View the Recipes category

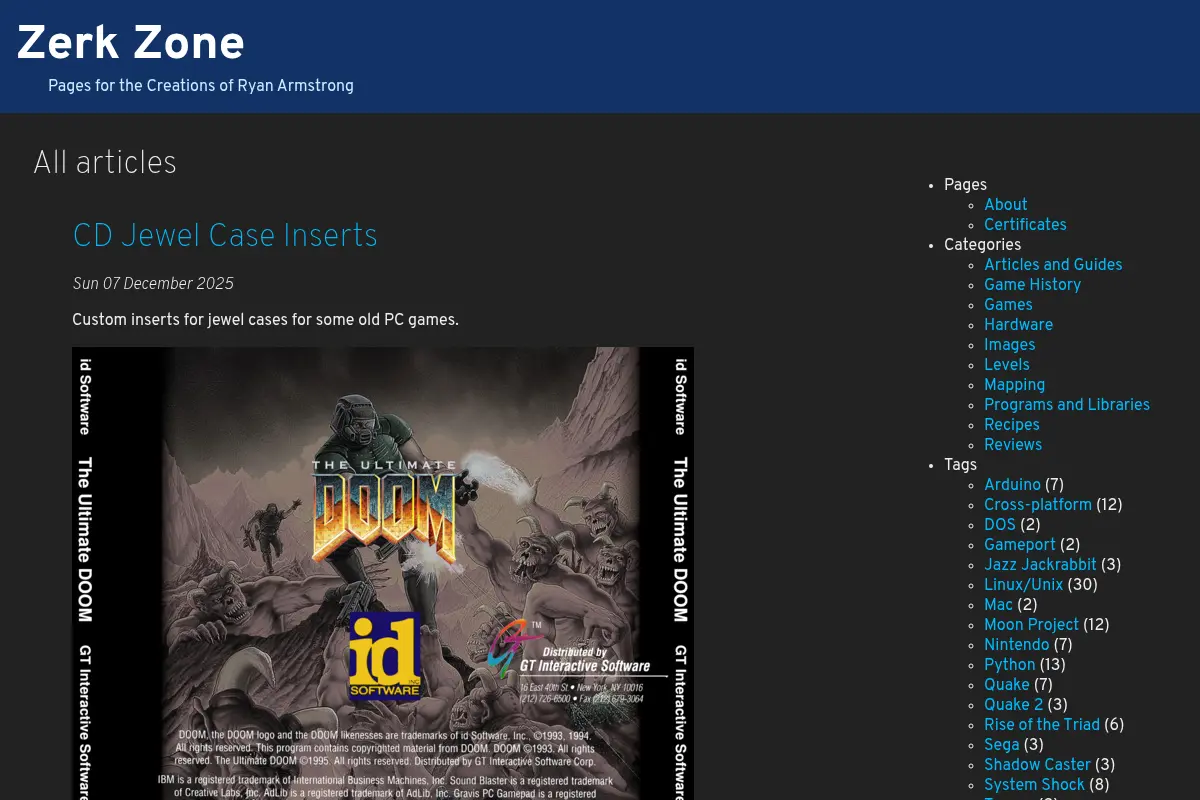[1012, 425]
